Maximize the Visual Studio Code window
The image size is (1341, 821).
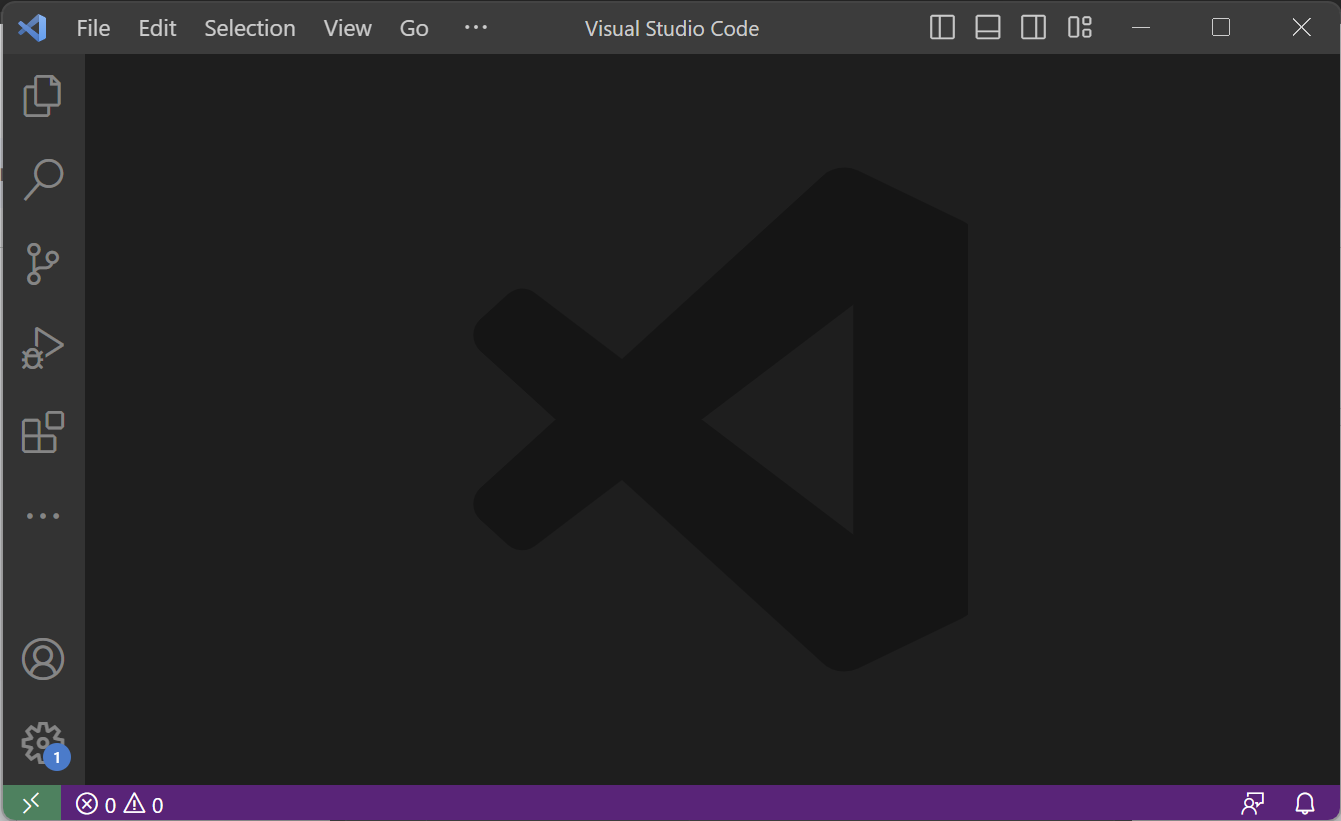(1220, 28)
